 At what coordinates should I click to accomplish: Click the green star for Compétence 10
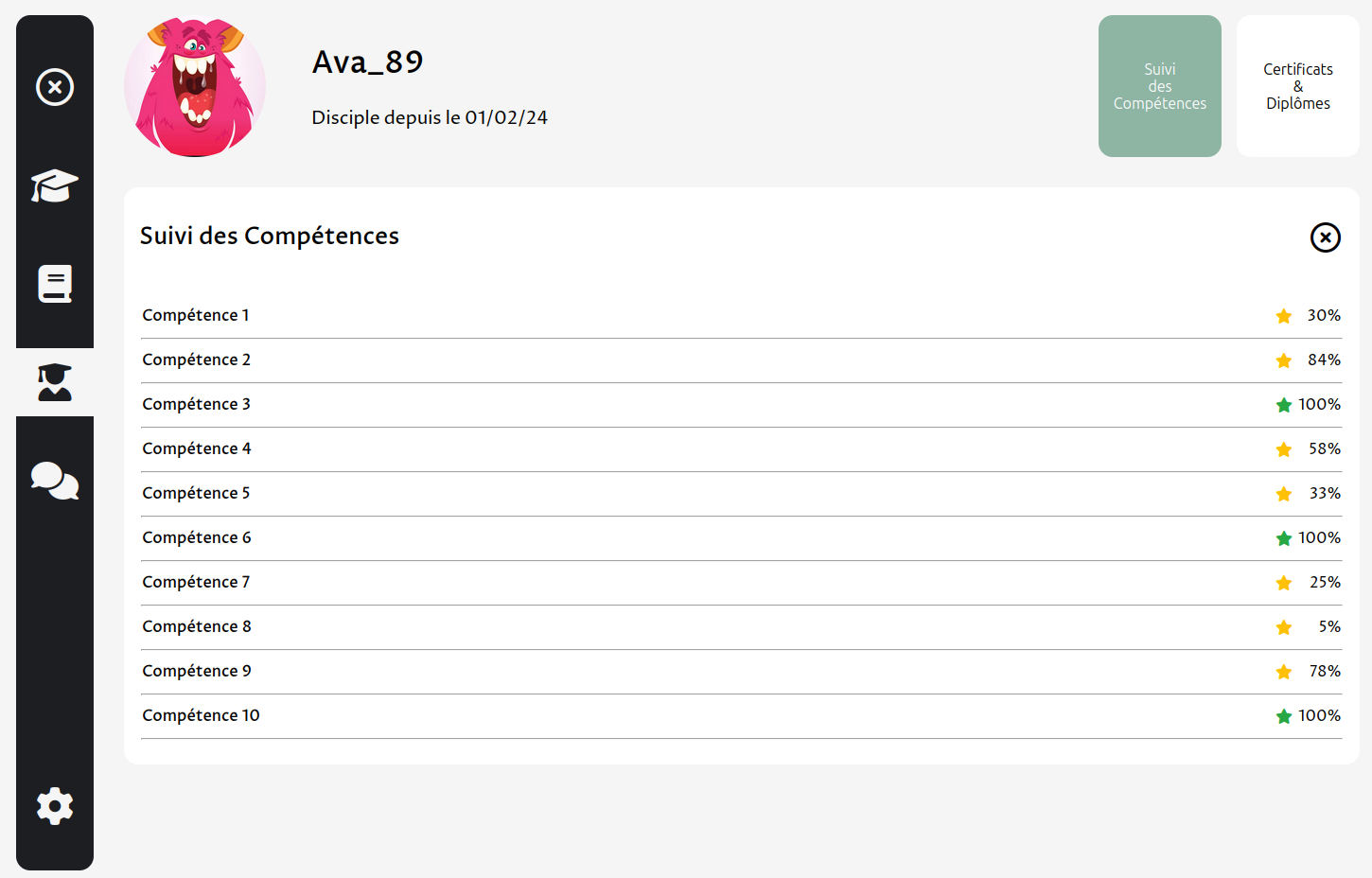click(x=1284, y=716)
